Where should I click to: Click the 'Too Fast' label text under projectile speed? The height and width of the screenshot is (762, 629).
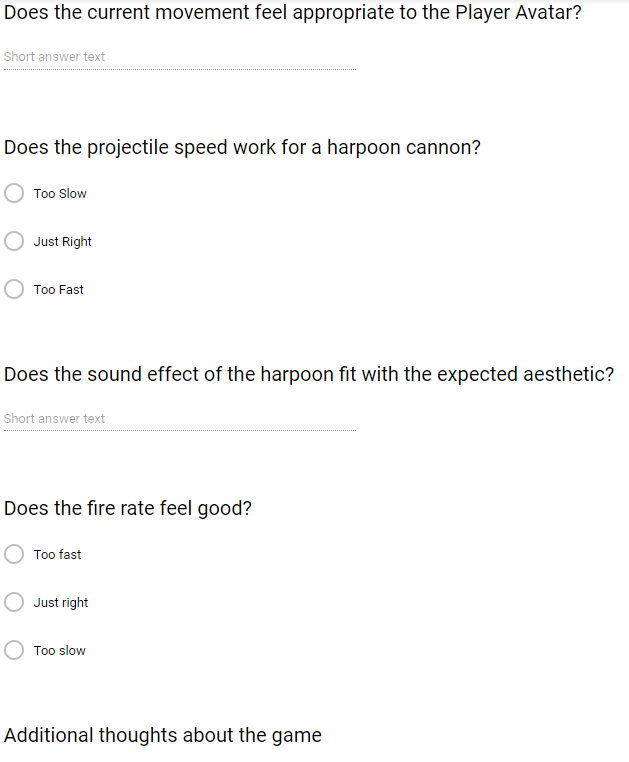(x=59, y=290)
